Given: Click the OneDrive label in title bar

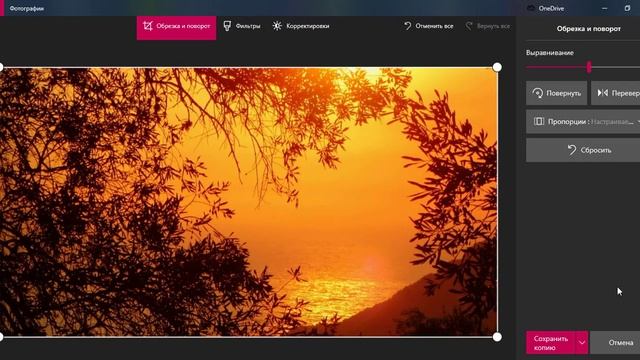Looking at the screenshot, I should tap(551, 8).
